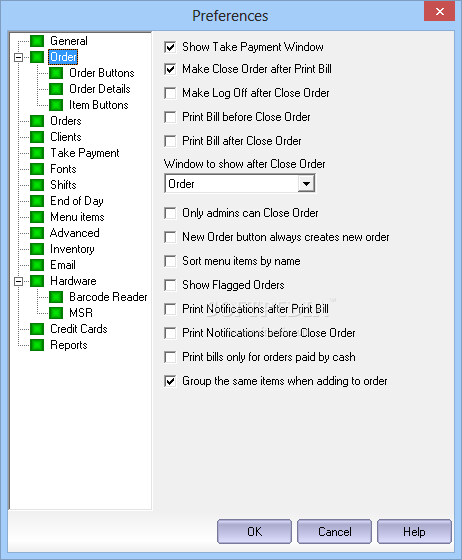Collapse the Order tree node

(x=19, y=57)
